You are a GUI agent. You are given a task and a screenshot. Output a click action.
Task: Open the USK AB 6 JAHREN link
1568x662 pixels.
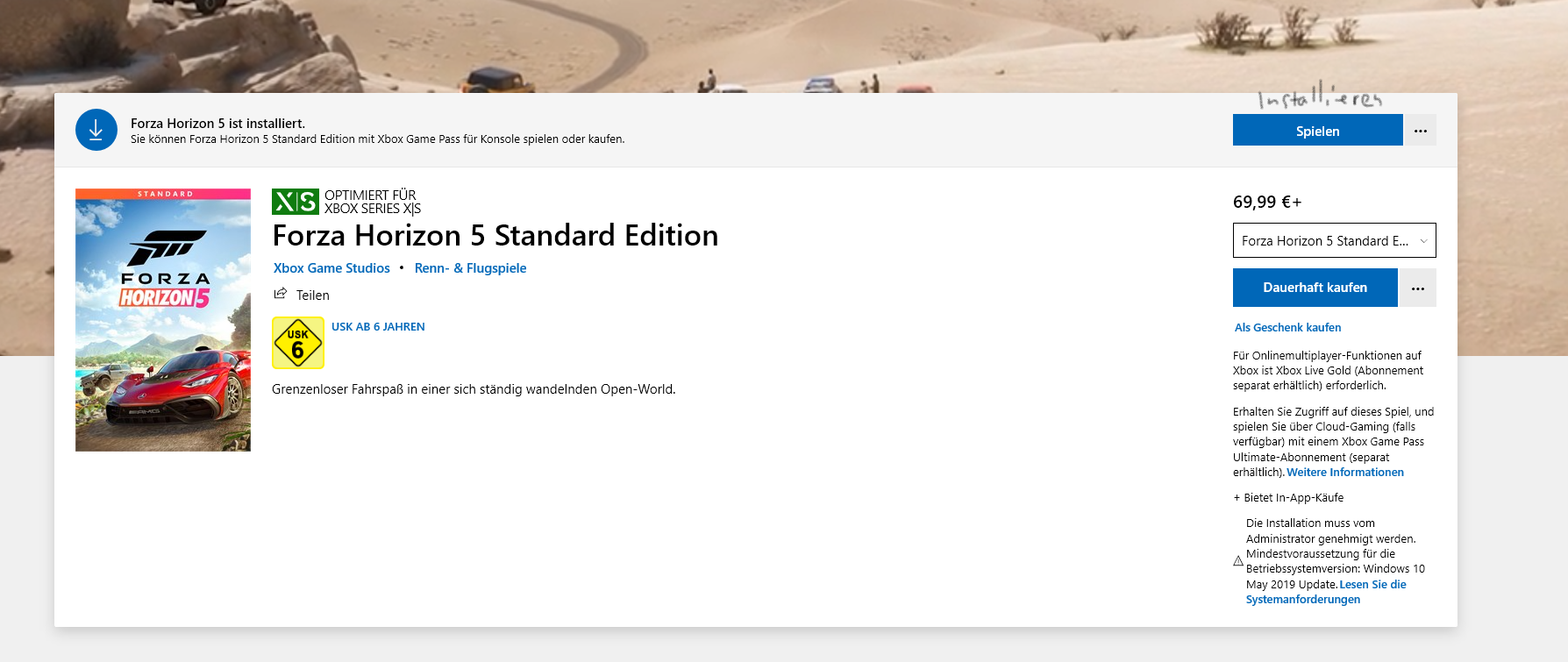[x=378, y=326]
